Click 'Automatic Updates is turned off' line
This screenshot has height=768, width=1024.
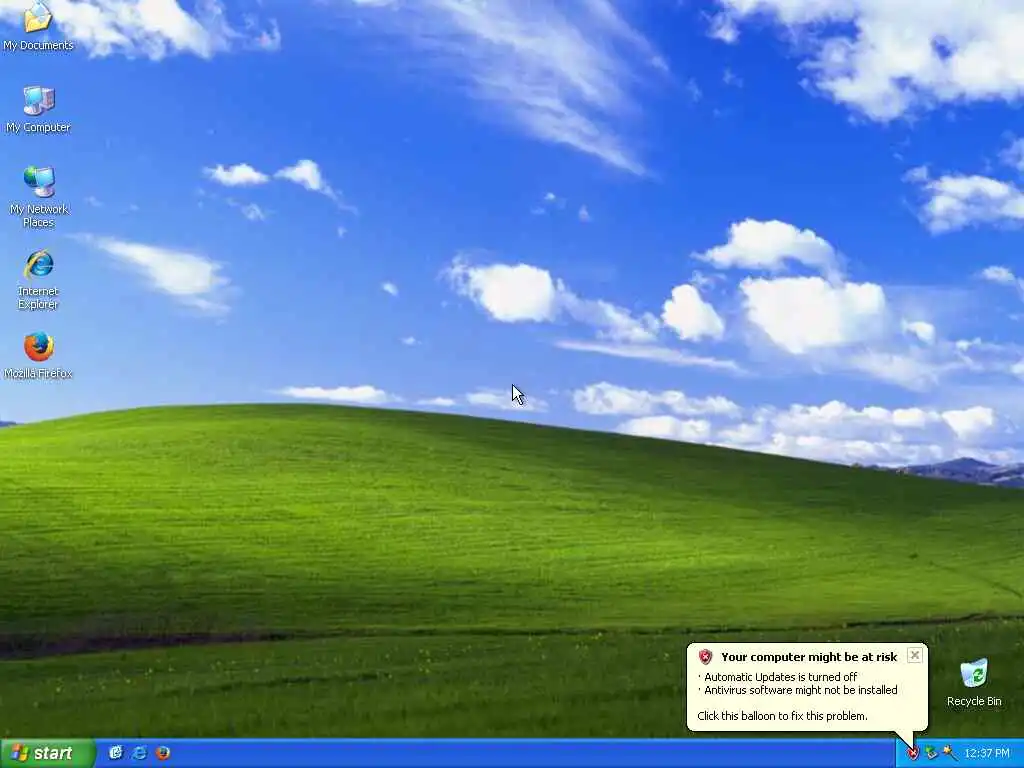780,677
